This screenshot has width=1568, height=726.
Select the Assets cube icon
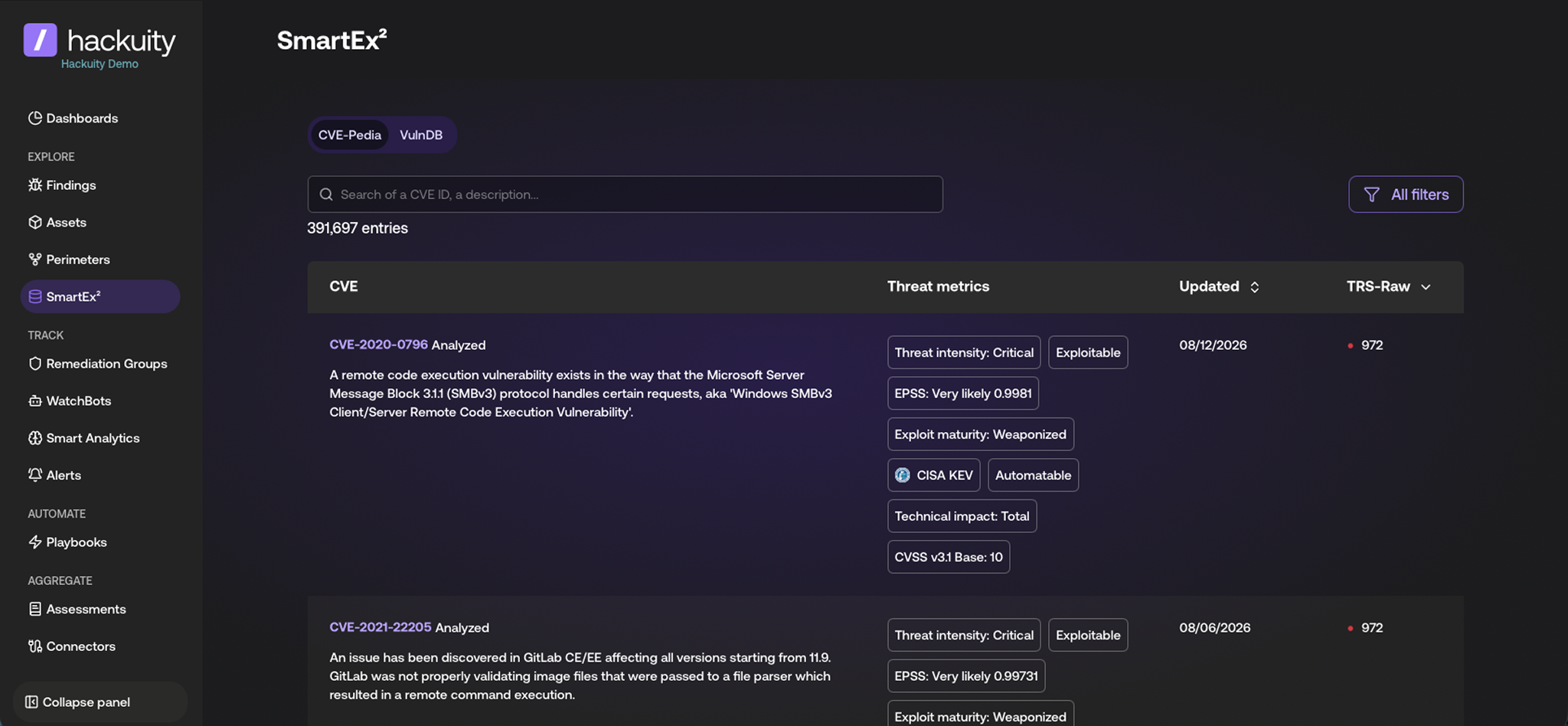(x=34, y=222)
